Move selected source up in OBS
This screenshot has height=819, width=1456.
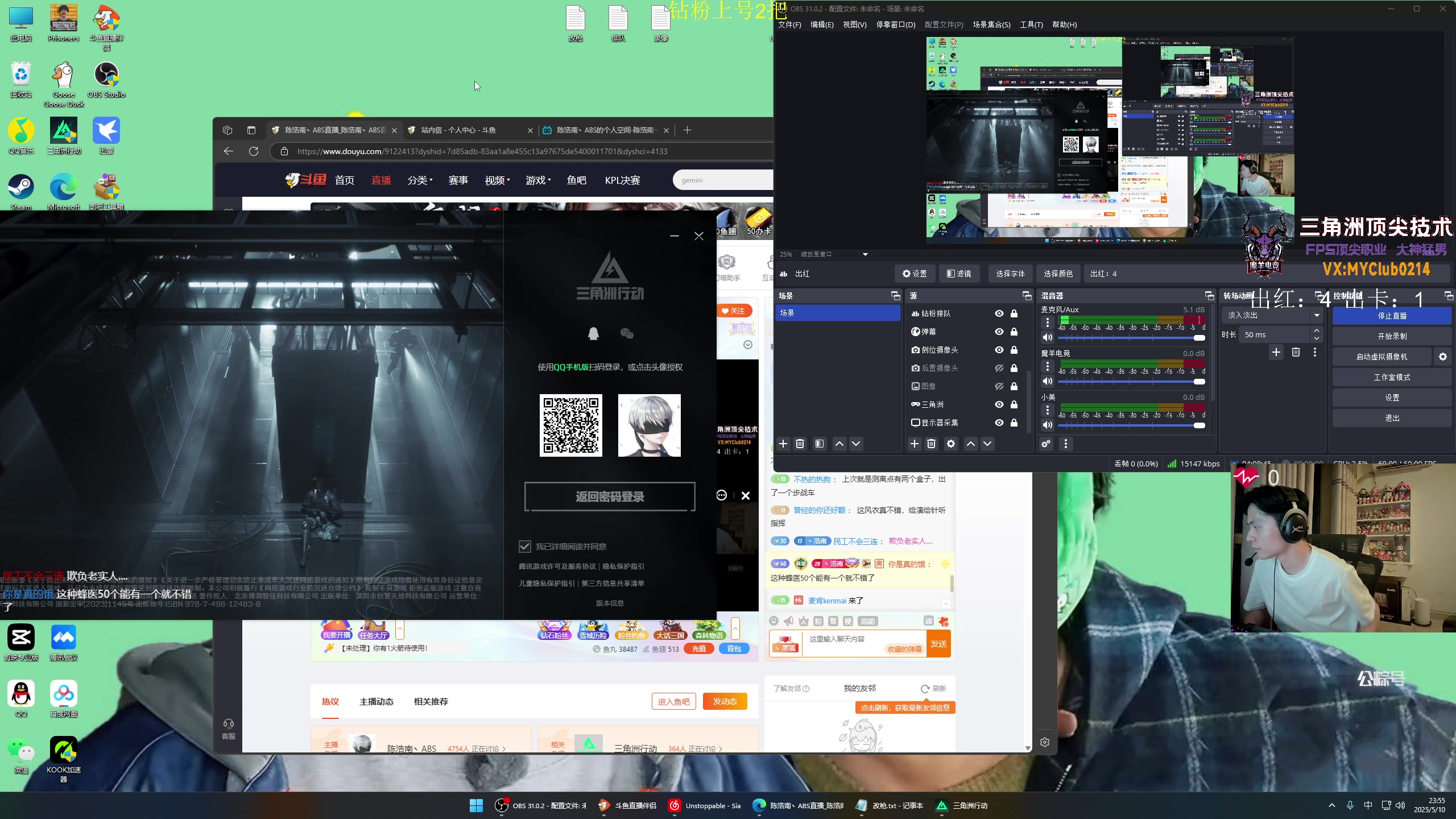click(971, 444)
